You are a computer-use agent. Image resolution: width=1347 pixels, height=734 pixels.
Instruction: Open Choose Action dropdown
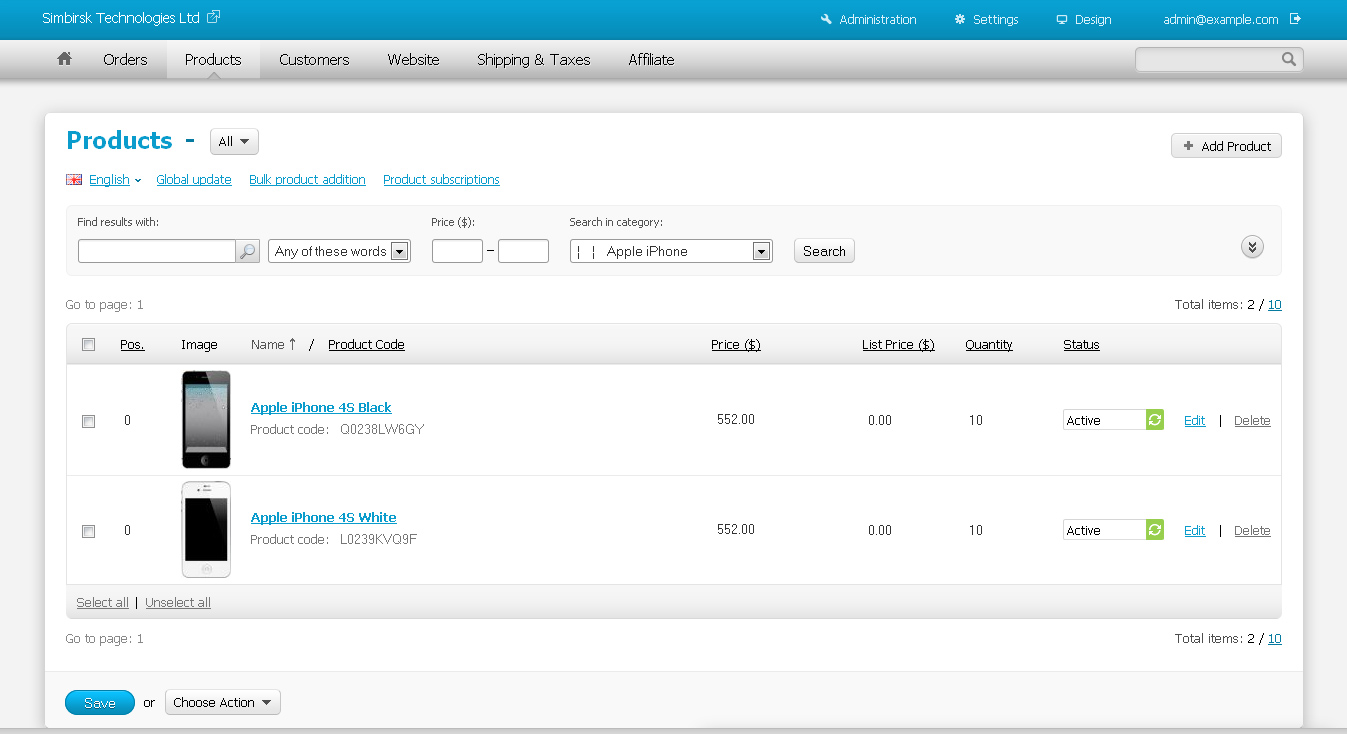[x=223, y=703]
